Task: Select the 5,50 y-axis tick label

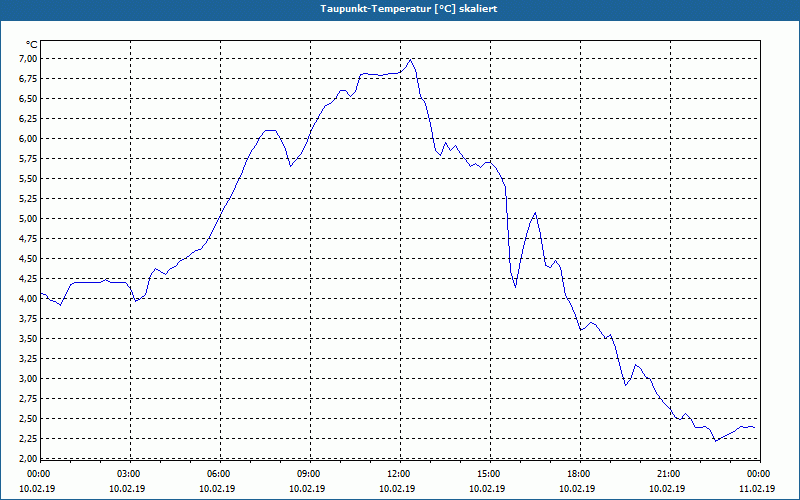Action: coord(29,179)
